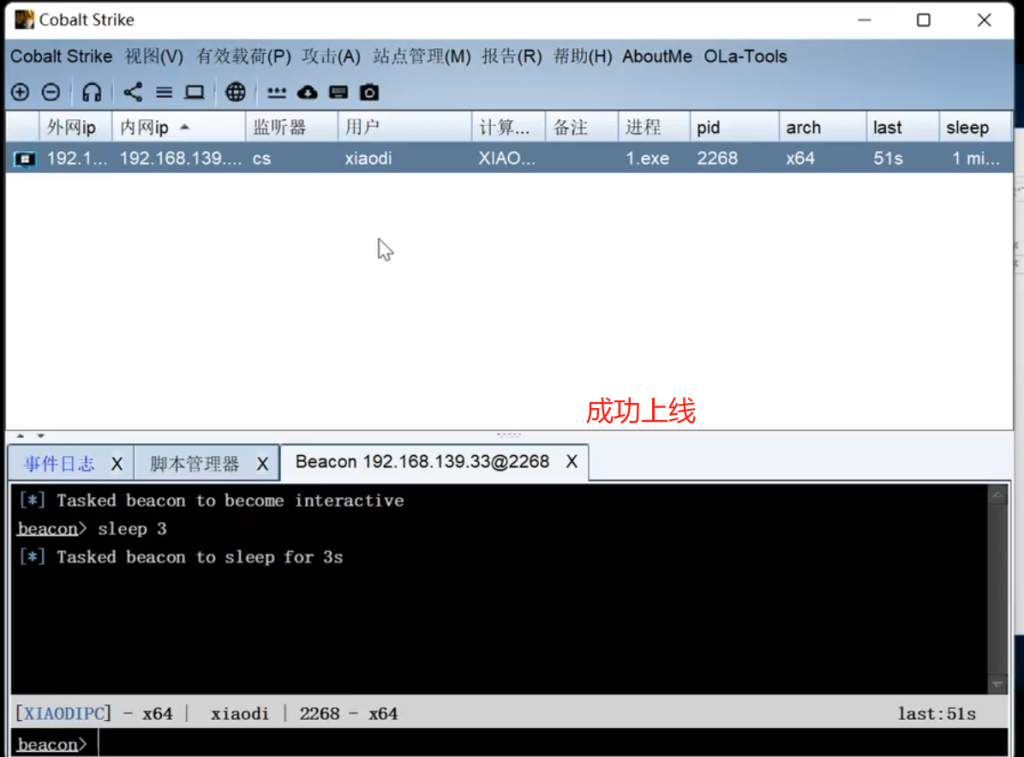This screenshot has height=757, width=1024.
Task: Select the Beacon 192.168.139.33@2268 tab
Action: tap(422, 462)
